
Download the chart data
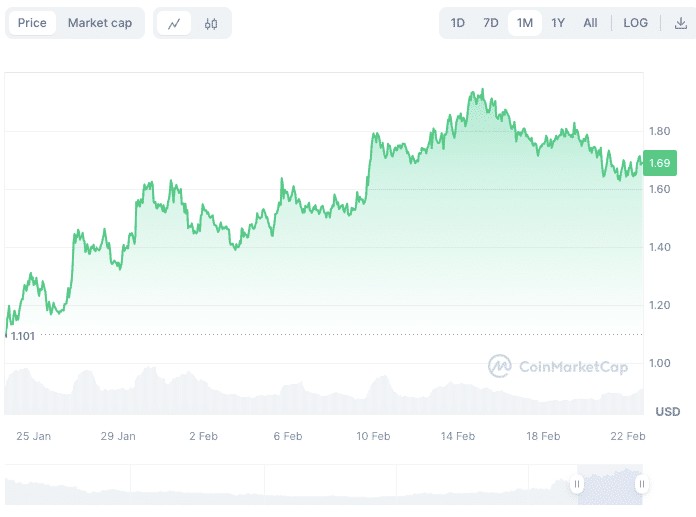(680, 23)
